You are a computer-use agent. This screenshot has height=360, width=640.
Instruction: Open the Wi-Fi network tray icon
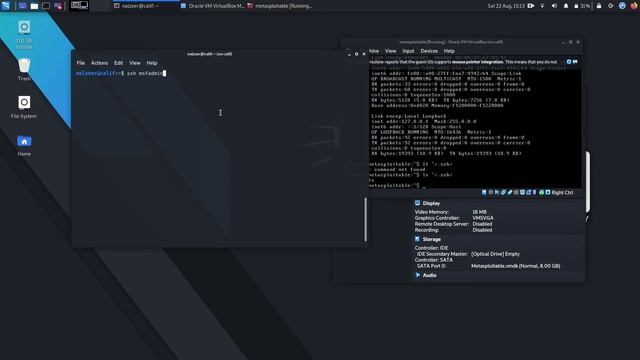[542, 6]
